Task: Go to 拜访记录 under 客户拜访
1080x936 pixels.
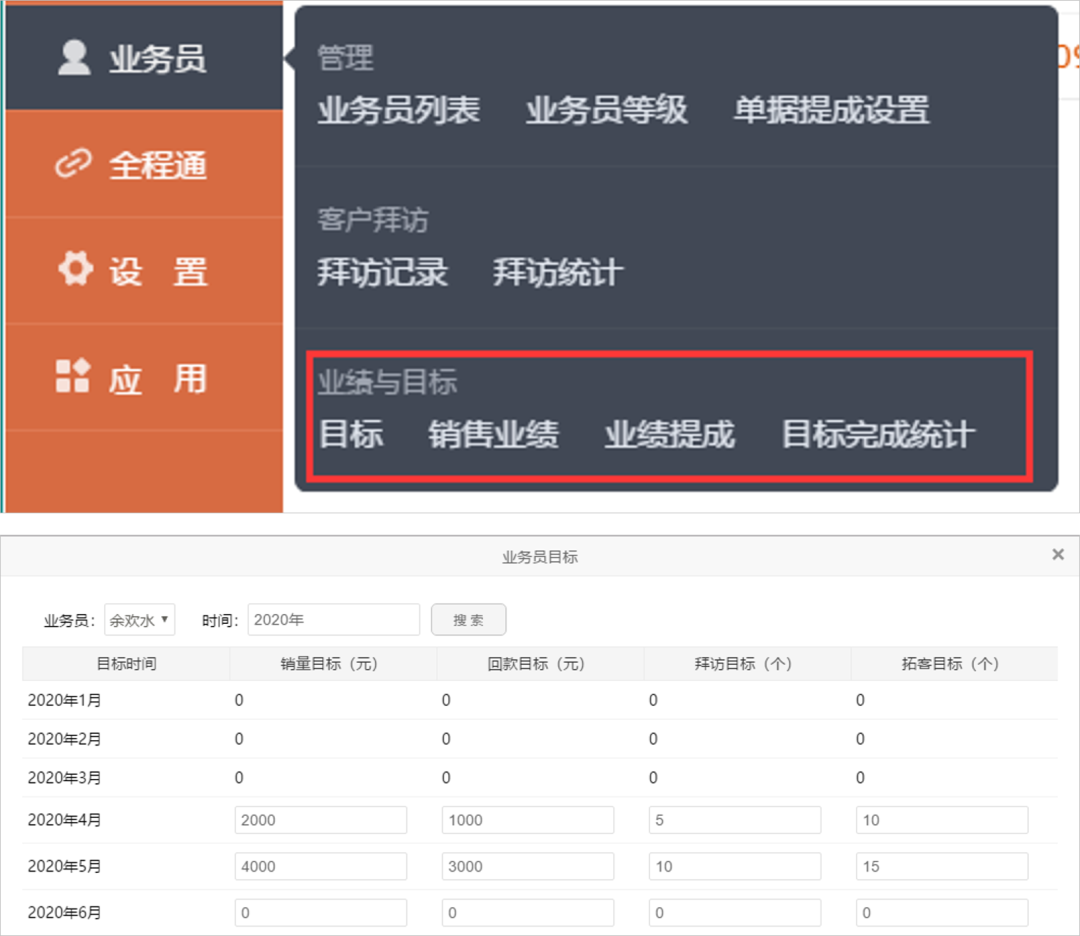Action: (x=382, y=273)
